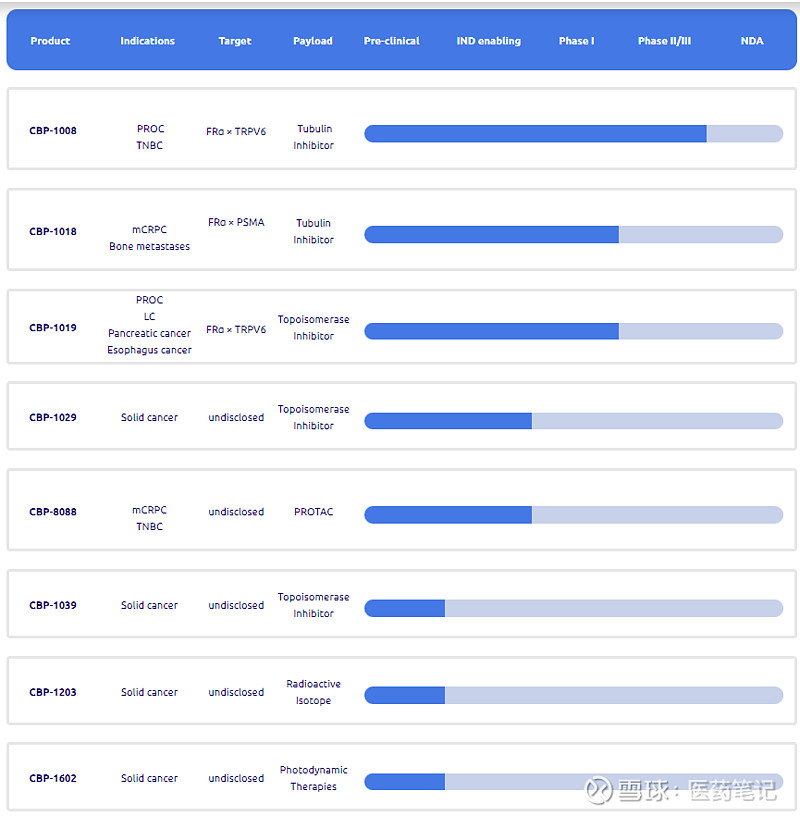The height and width of the screenshot is (816, 800).
Task: Click the Pre-clinical stage header
Action: (392, 41)
